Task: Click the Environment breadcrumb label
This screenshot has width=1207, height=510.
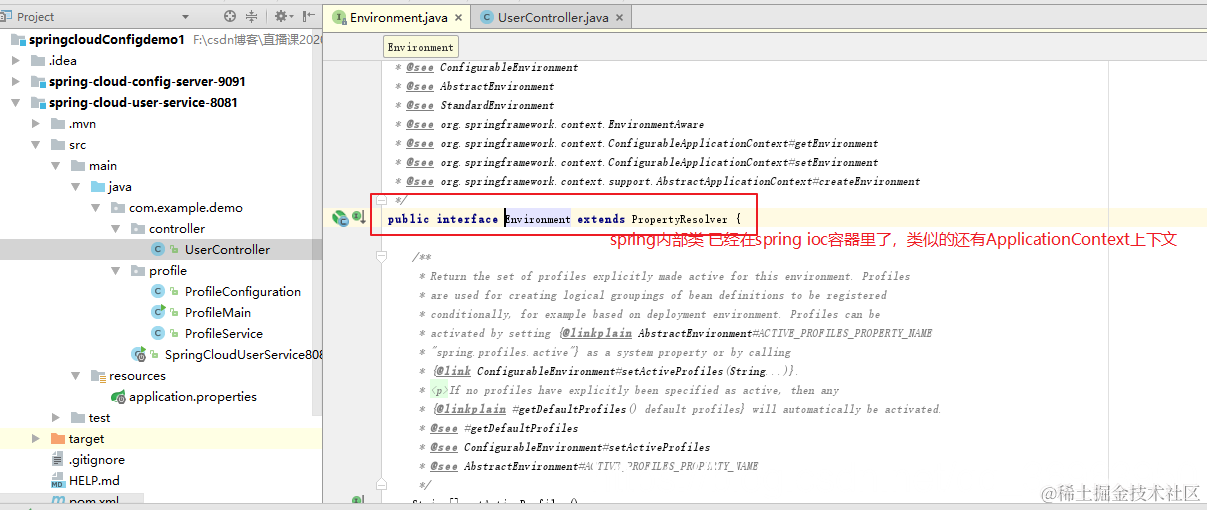Action: click(x=420, y=47)
